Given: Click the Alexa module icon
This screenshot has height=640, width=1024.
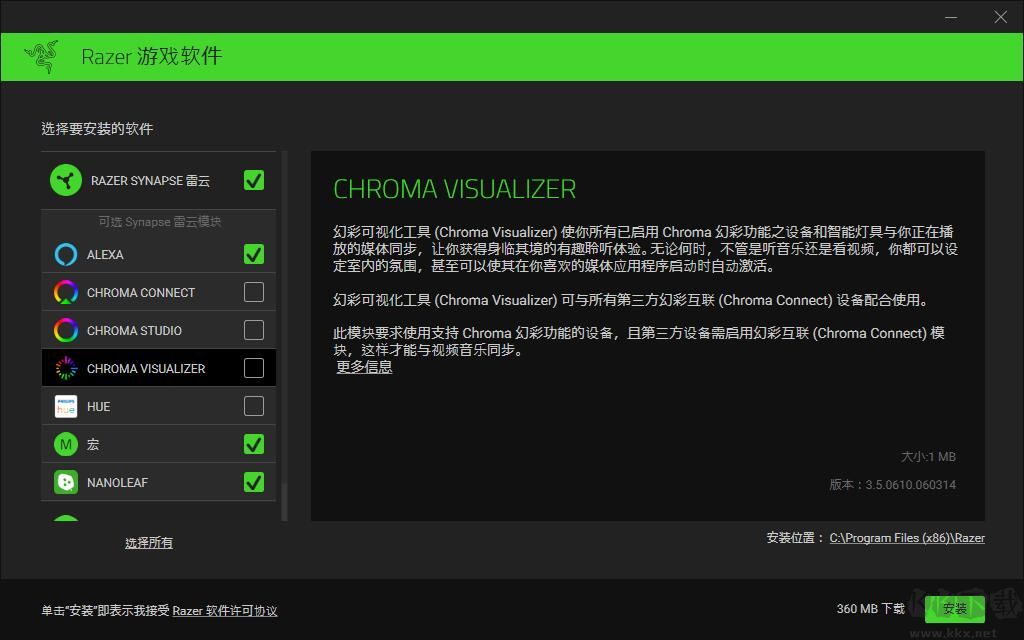Looking at the screenshot, I should click(66, 254).
